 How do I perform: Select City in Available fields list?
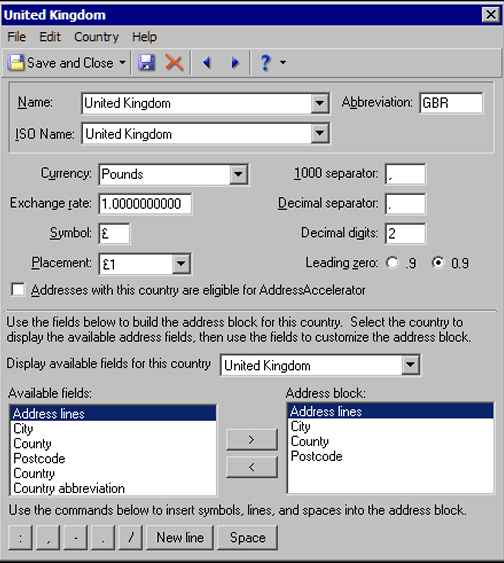tap(113, 429)
